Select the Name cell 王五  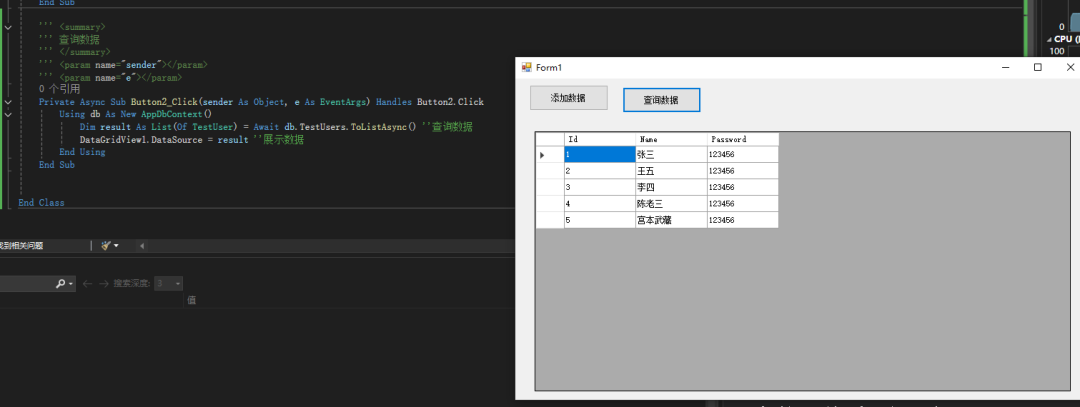(671, 171)
